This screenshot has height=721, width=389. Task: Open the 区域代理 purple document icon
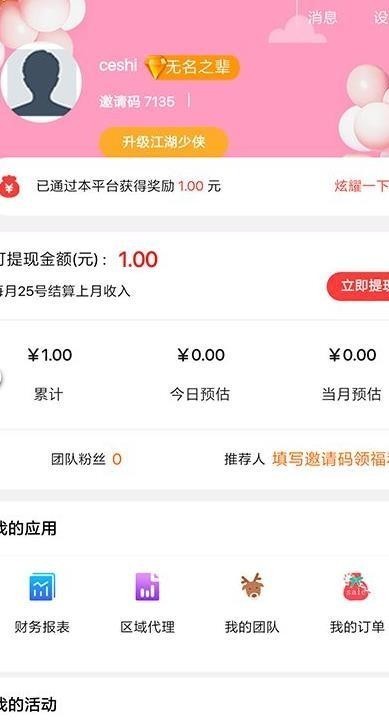147,587
